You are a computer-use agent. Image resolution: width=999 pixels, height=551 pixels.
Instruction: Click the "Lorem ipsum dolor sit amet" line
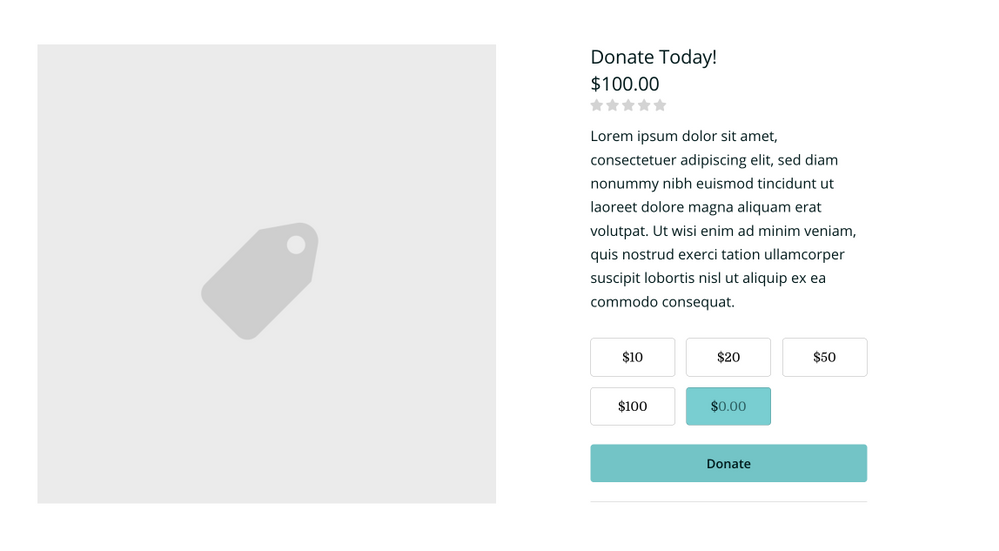684,136
